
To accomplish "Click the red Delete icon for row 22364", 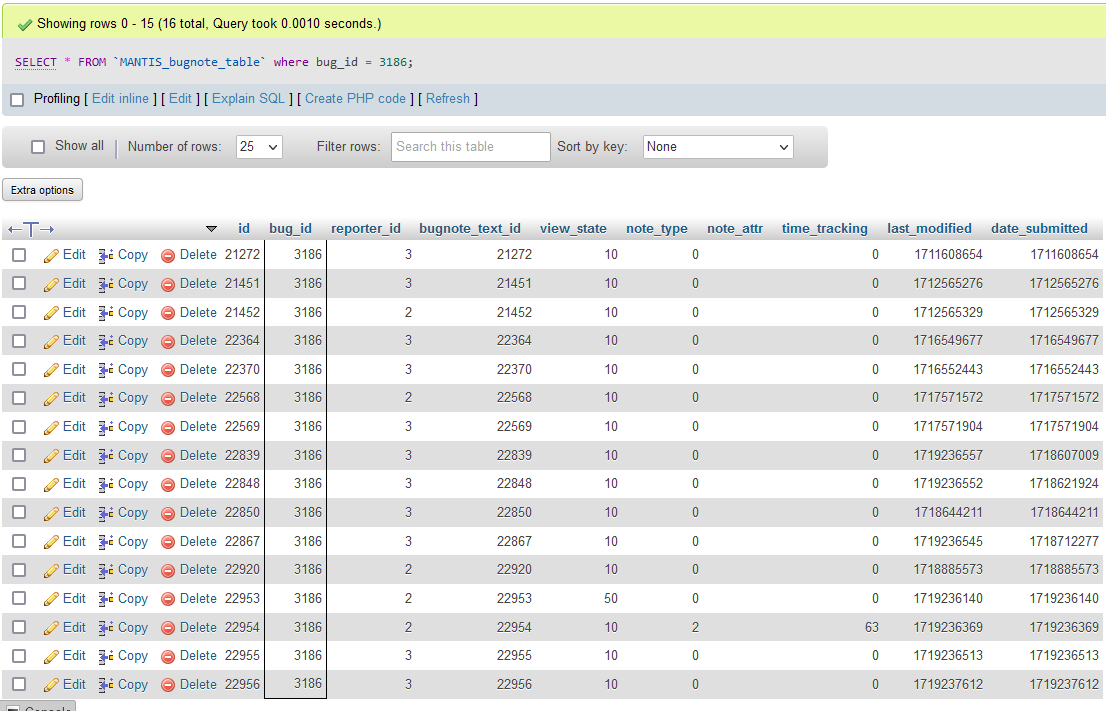I will coord(168,341).
